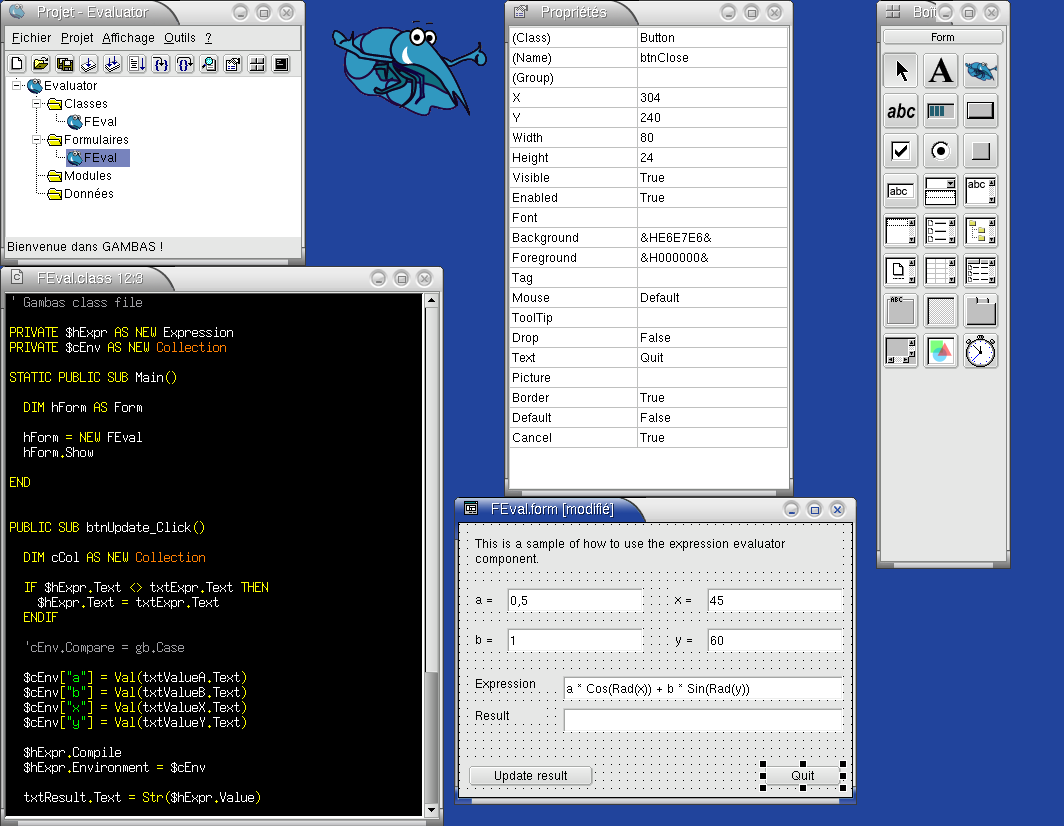Open the Projet menu
1064x826 pixels.
point(77,38)
